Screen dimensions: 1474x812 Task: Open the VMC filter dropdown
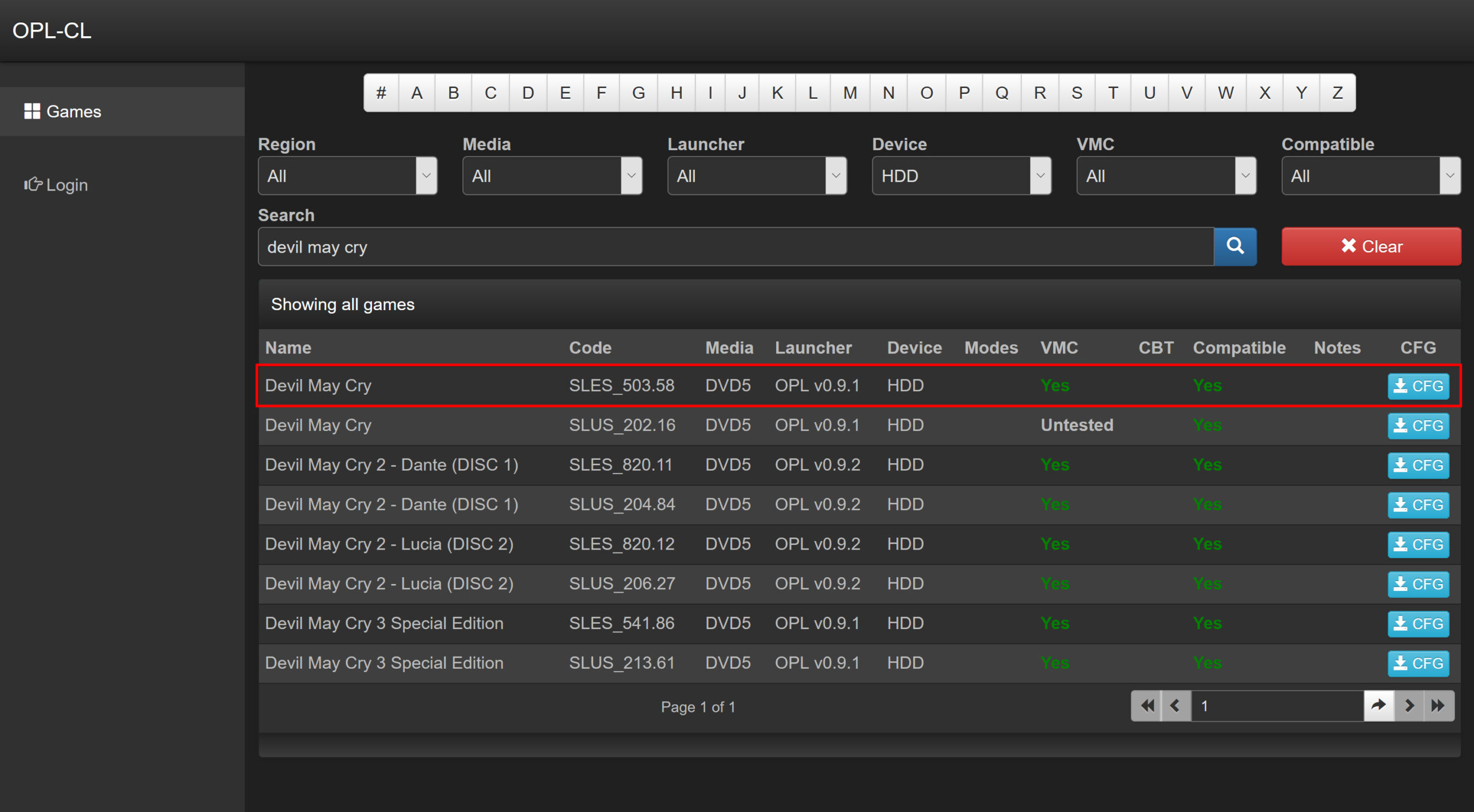click(1167, 176)
